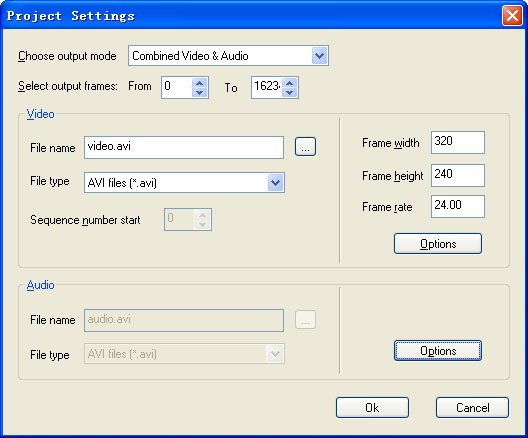
Task: Decrease the To frame spinner value
Action: (290, 92)
